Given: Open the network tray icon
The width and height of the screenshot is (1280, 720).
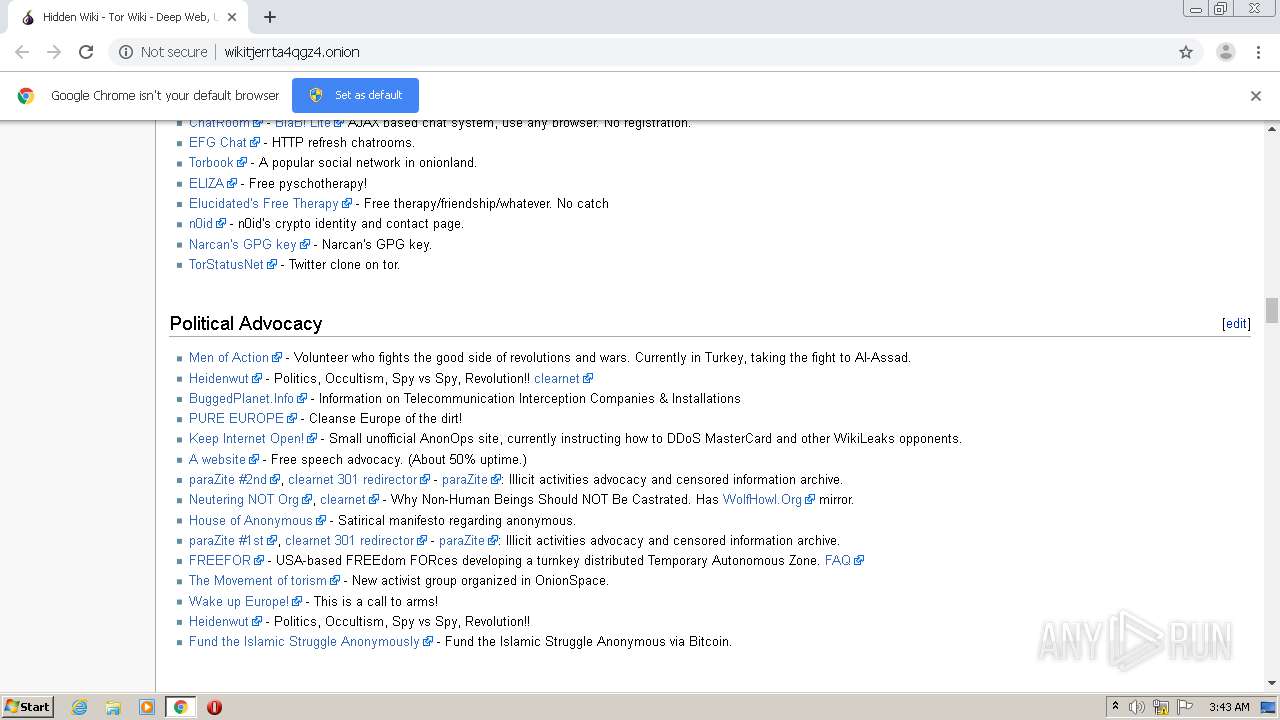Looking at the screenshot, I should tap(1160, 707).
